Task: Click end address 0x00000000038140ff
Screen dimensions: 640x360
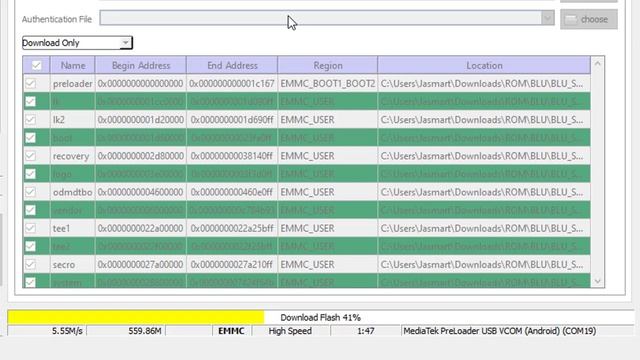Action: pos(232,156)
